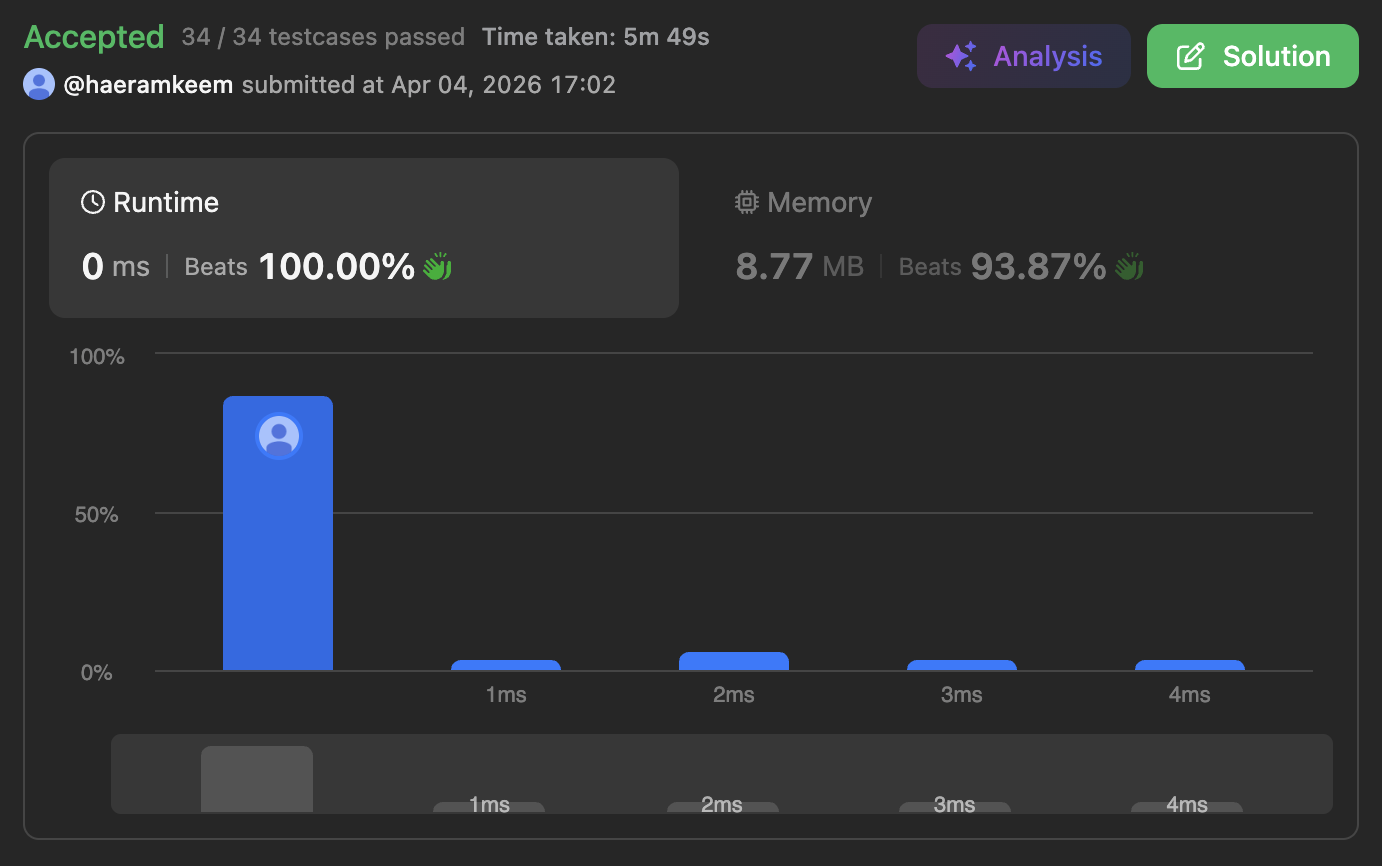Viewport: 1382px width, 866px height.
Task: Select the Runtime stats card
Action: click(364, 238)
